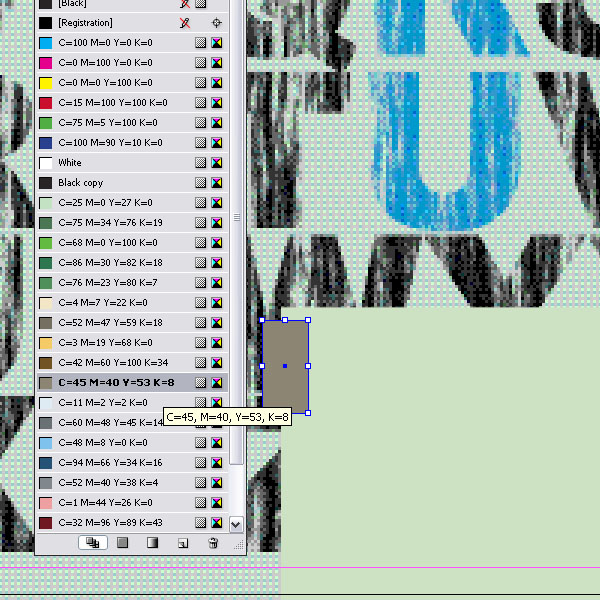The image size is (600, 600).
Task: Select the brown rectangle on the canvas
Action: click(285, 366)
